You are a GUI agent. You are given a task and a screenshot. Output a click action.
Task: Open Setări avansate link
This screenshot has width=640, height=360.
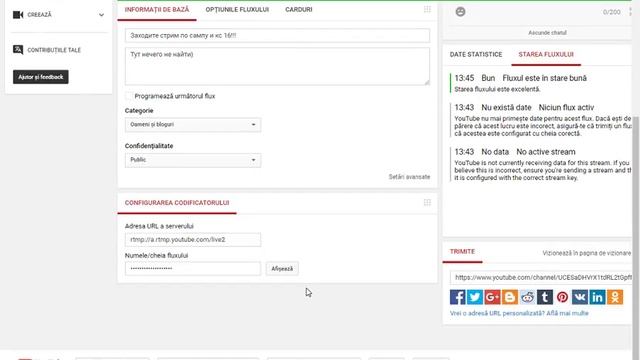tap(409, 177)
